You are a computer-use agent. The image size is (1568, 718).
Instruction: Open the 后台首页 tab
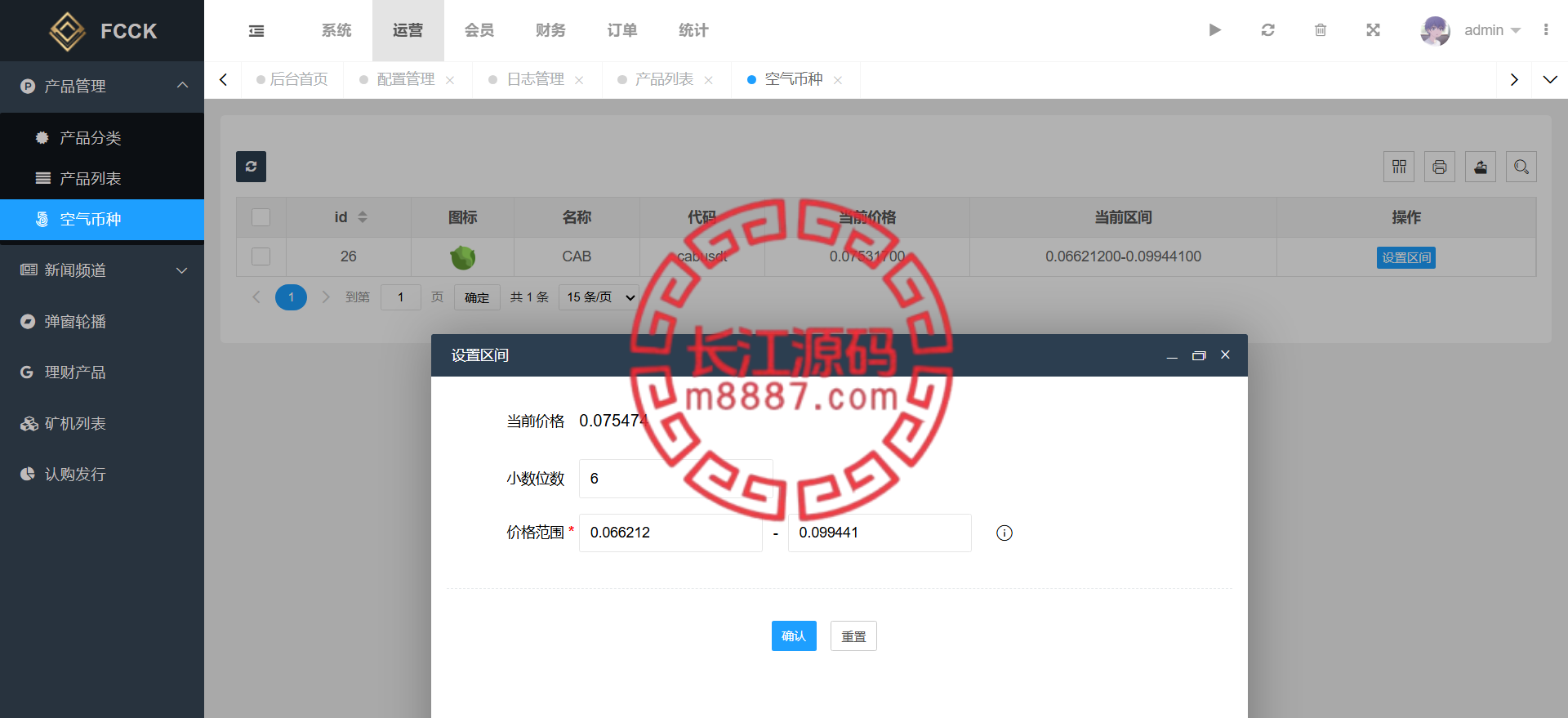[x=292, y=79]
